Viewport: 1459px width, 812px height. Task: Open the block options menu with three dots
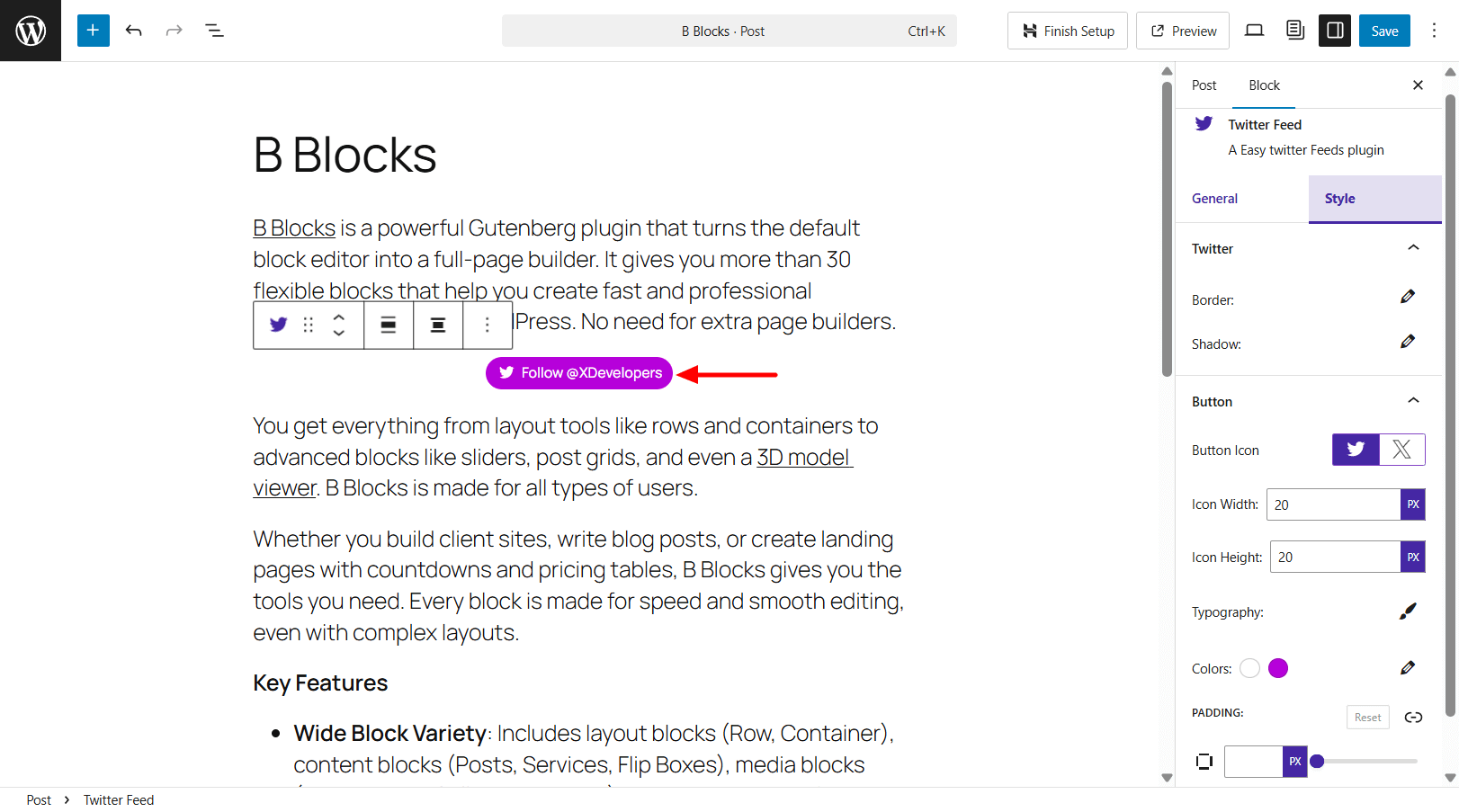click(487, 325)
